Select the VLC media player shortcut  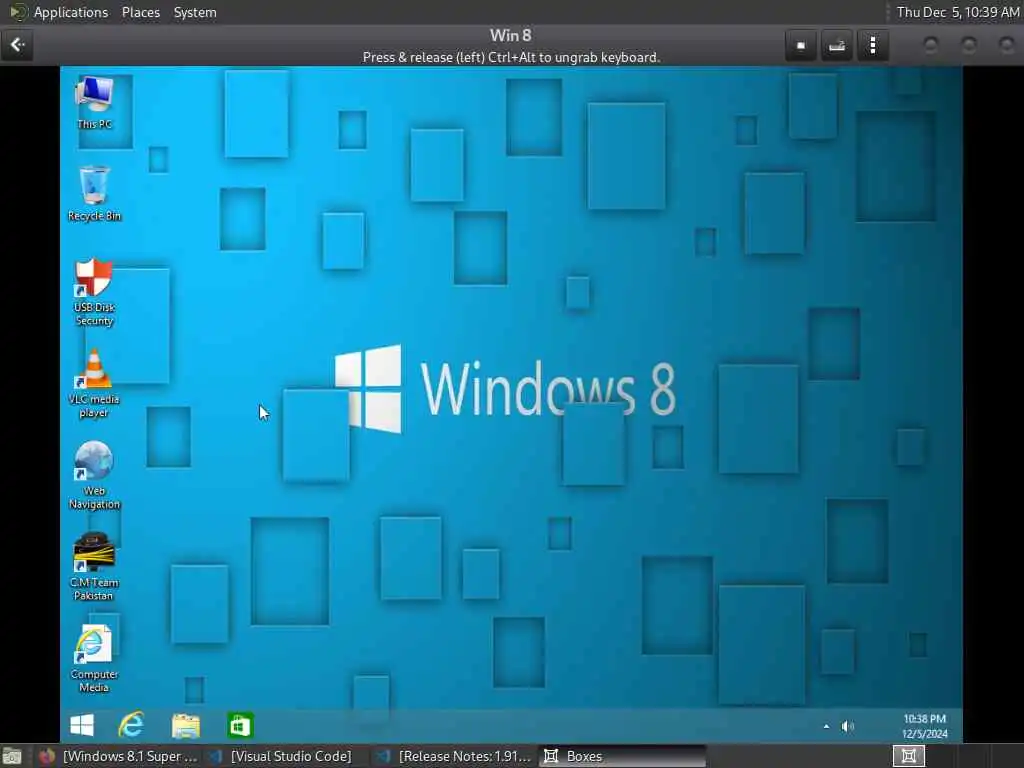[x=94, y=384]
